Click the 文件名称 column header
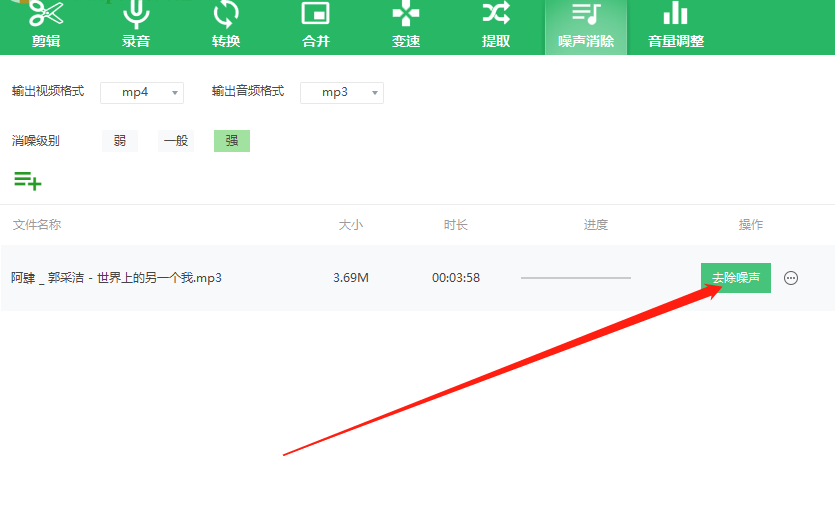The image size is (835, 509). [x=37, y=225]
